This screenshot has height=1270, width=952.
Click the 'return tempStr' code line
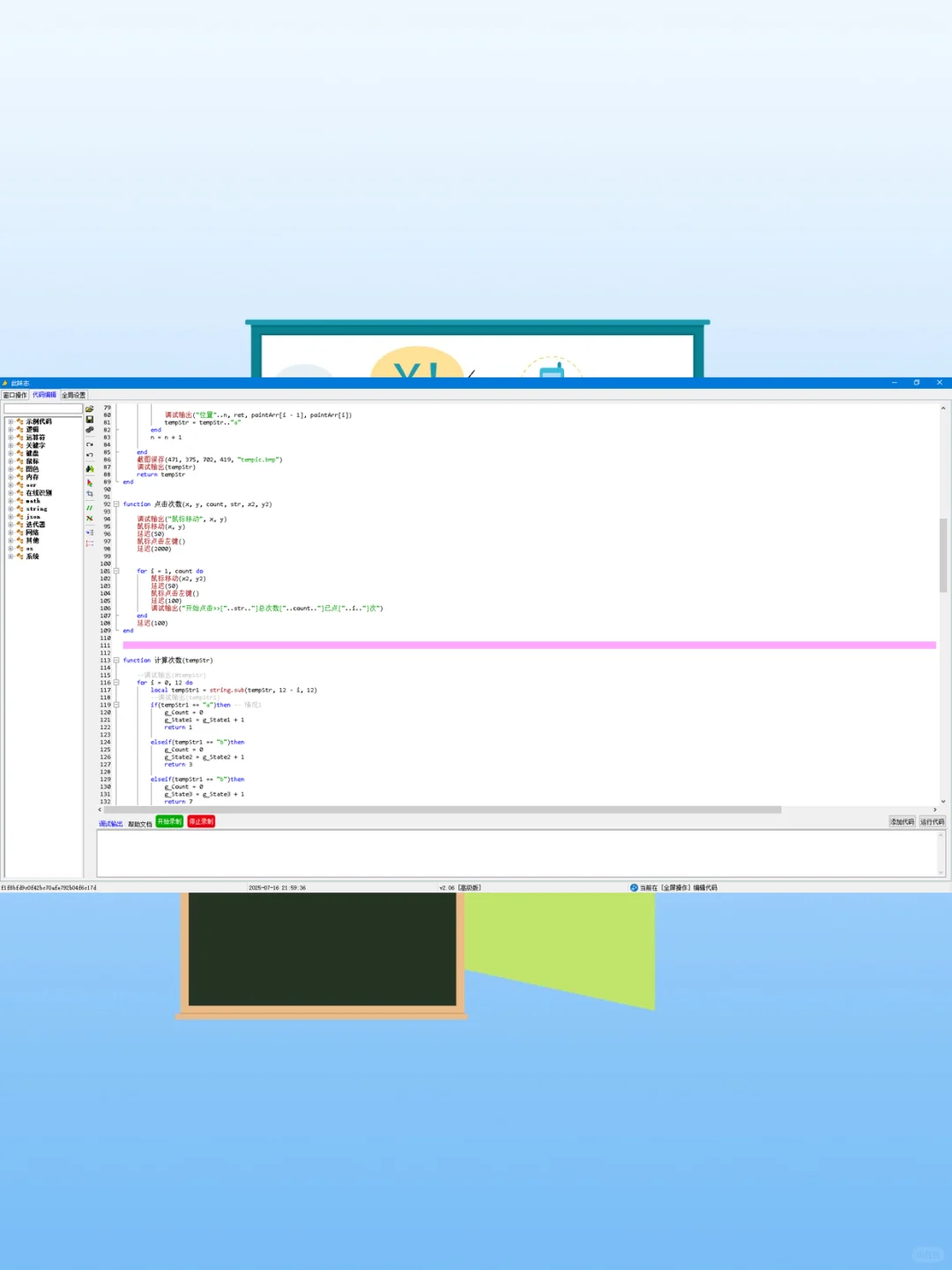[161, 474]
